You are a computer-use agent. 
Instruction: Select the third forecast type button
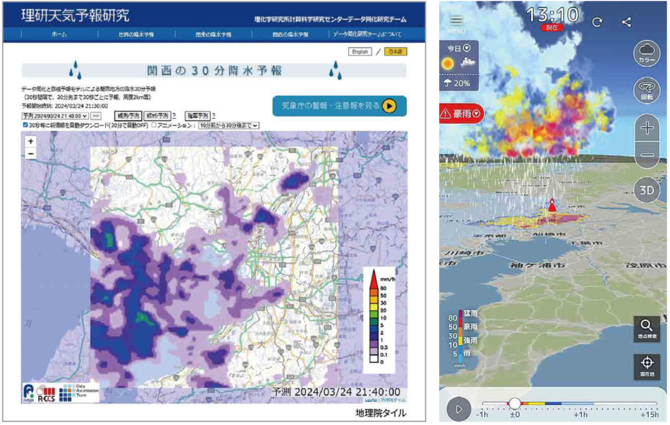click(197, 116)
